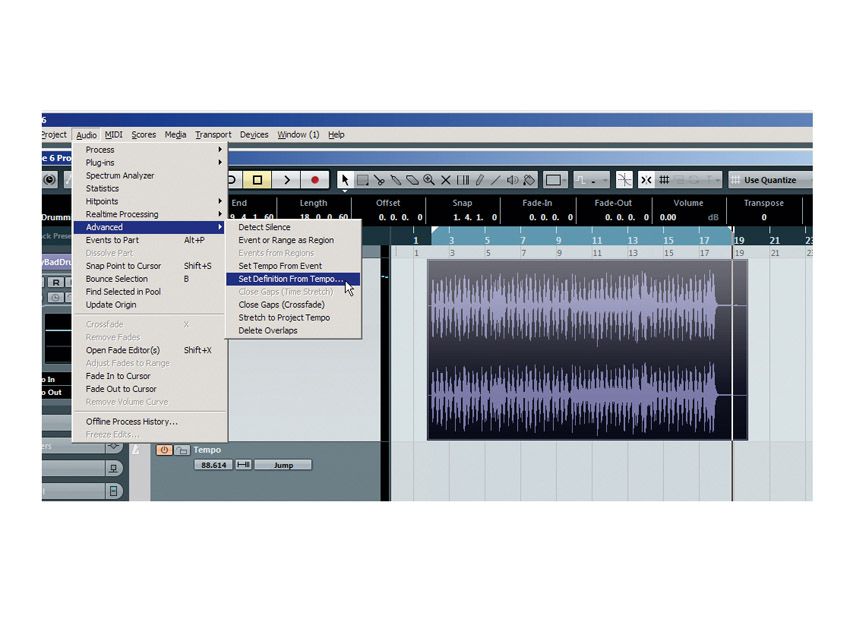850x638 pixels.
Task: Select the Eraser tool
Action: click(x=411, y=180)
